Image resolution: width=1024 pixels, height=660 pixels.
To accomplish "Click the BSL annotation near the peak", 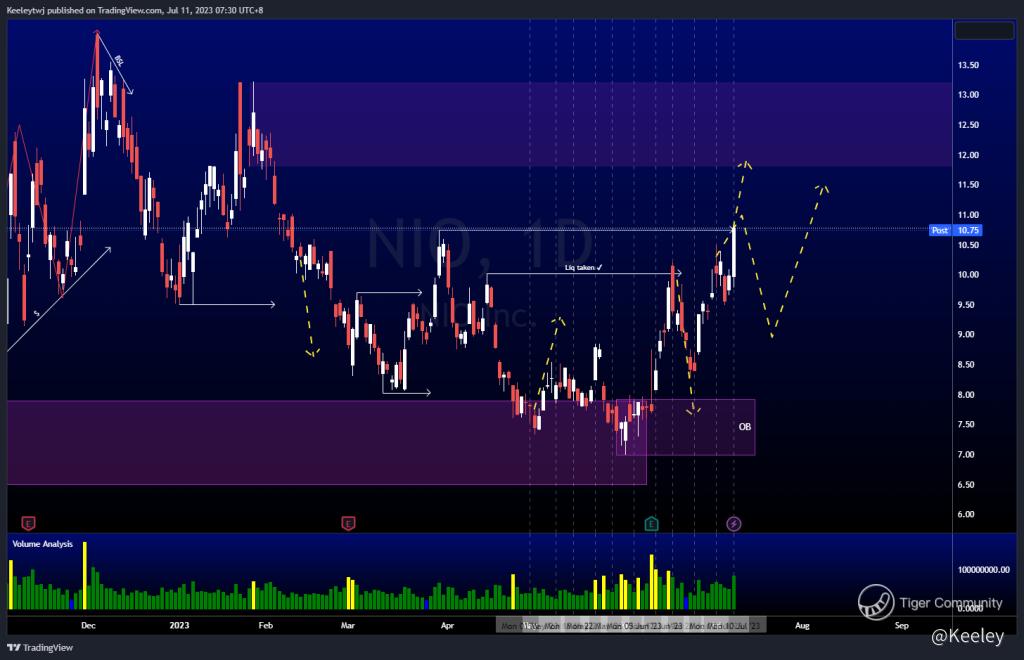I will pos(119,61).
